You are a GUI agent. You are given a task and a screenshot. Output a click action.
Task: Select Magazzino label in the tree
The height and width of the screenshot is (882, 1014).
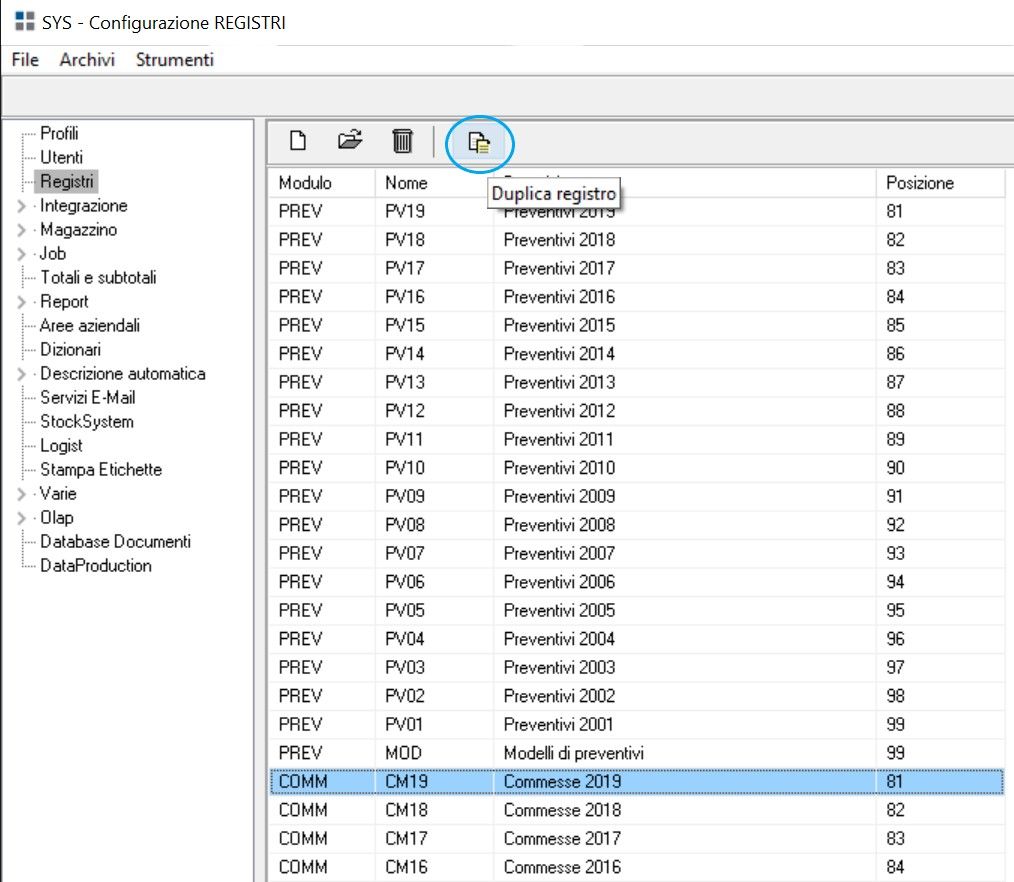[x=79, y=230]
